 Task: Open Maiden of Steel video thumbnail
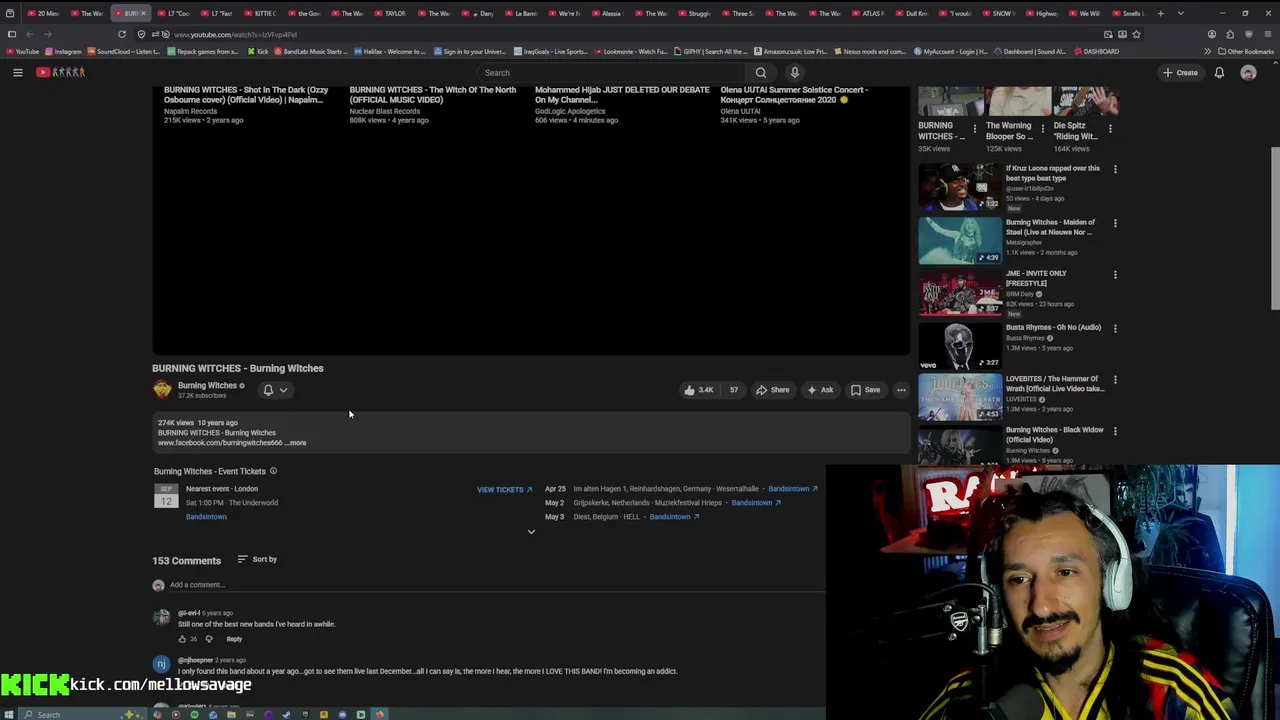[960, 241]
